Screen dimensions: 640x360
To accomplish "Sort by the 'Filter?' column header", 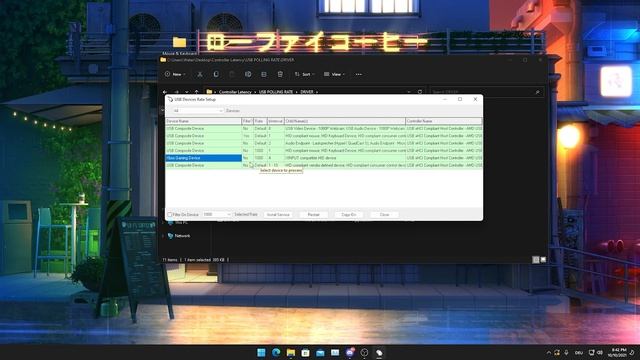I will tap(247, 121).
